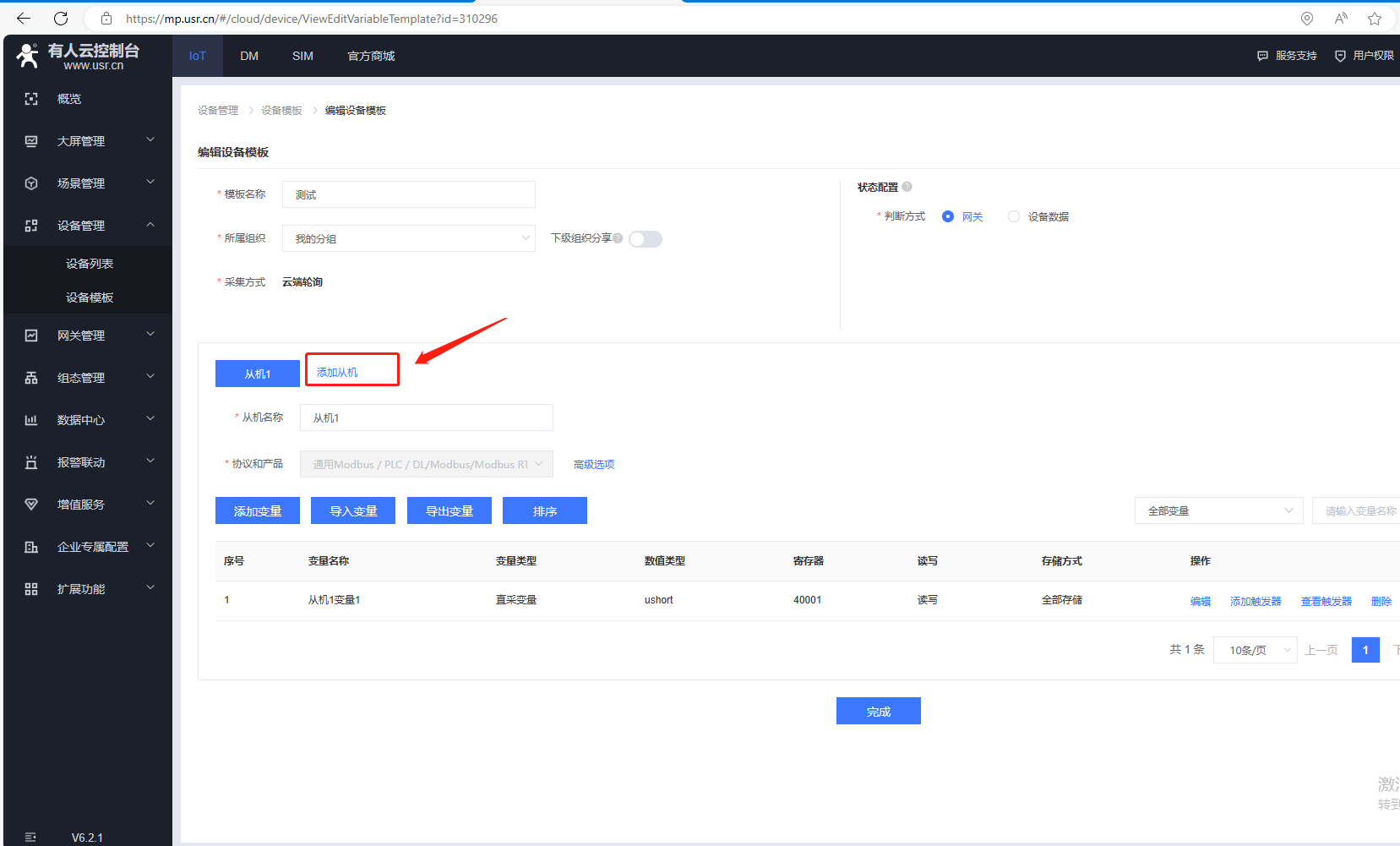Open 设备列表 in the sidebar menu

coord(90,264)
